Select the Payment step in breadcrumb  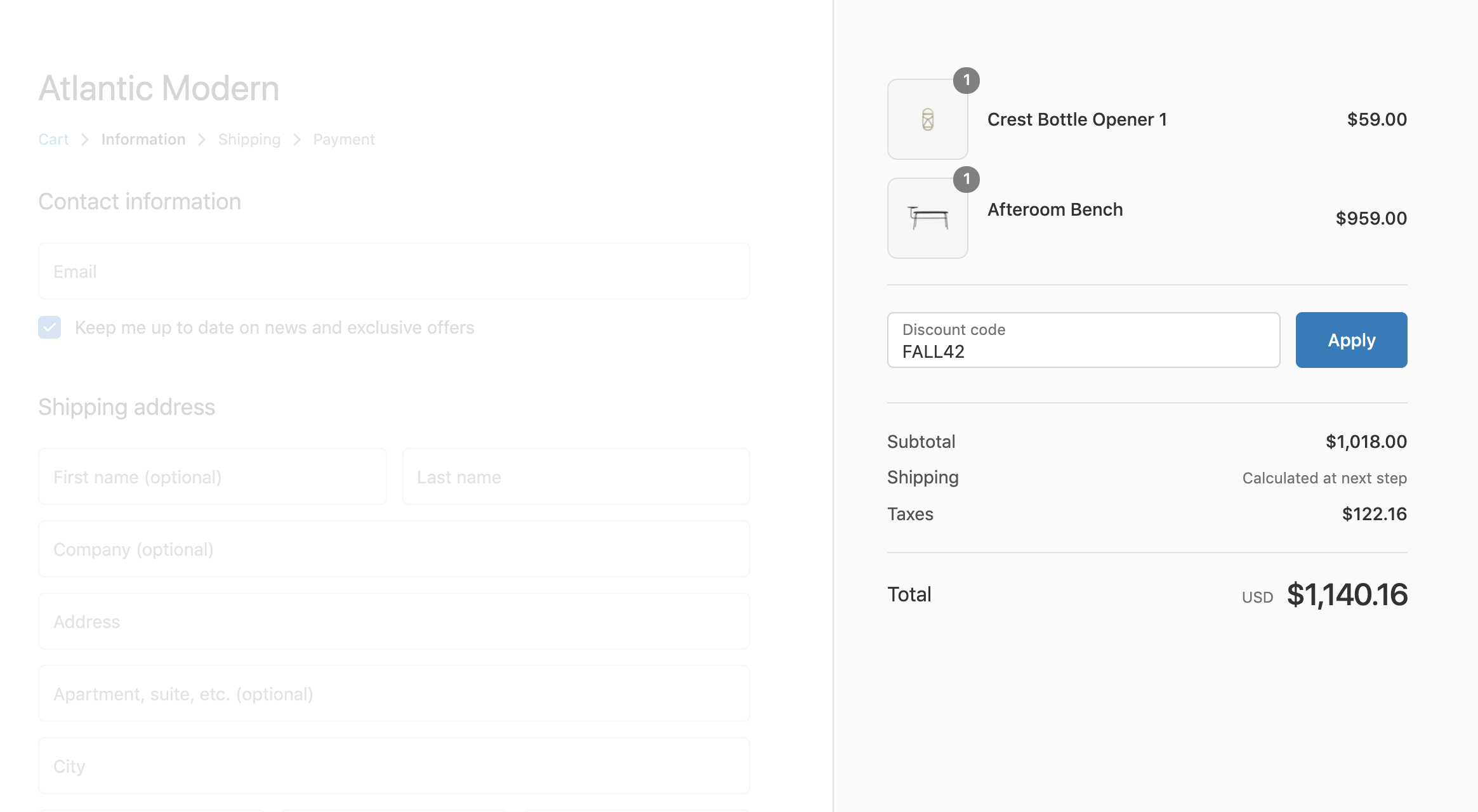click(x=343, y=139)
